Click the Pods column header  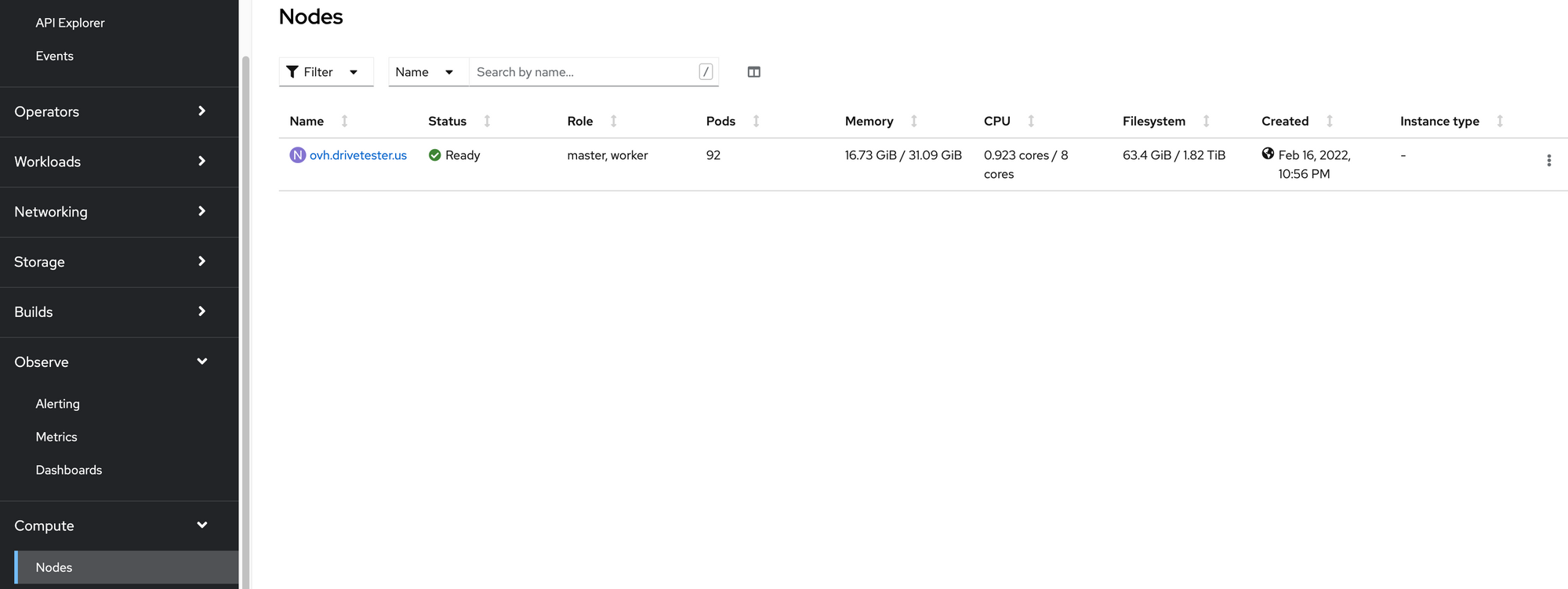pos(720,121)
